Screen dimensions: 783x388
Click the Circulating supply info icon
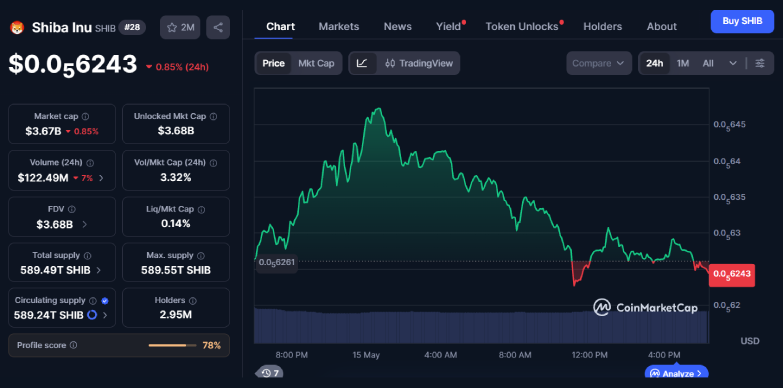(93, 301)
